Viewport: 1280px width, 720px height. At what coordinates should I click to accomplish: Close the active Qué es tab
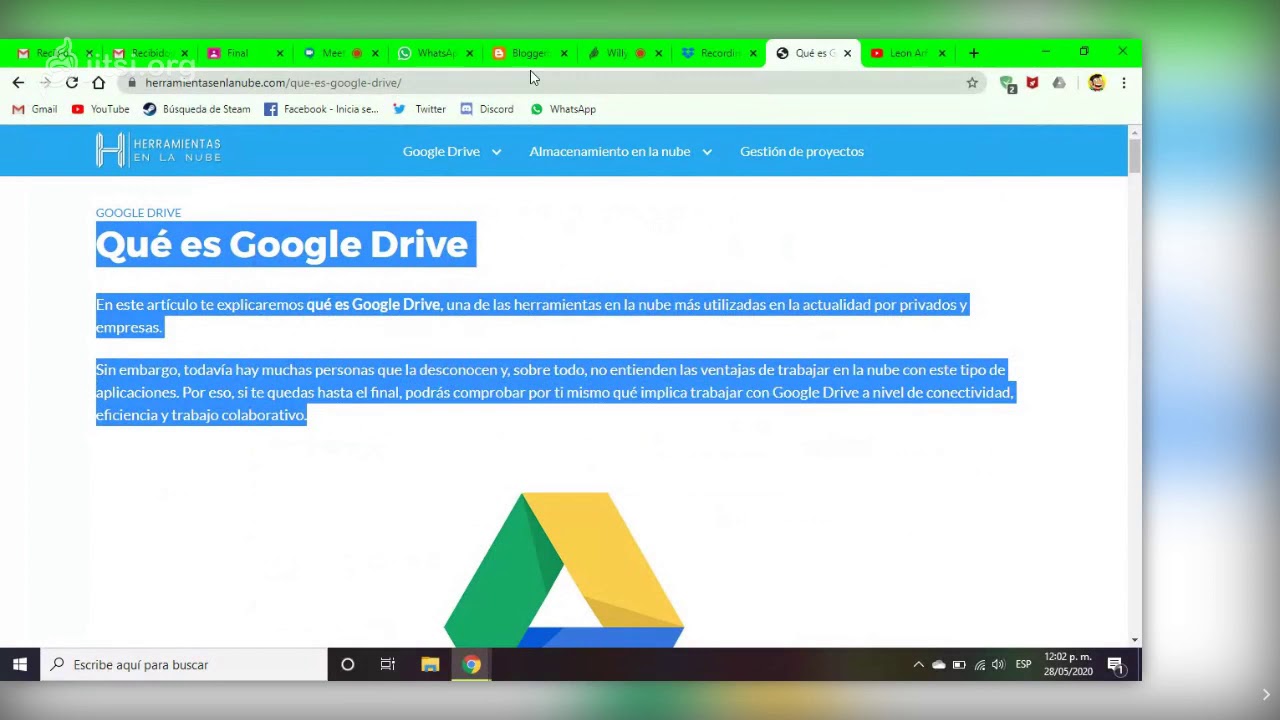tap(847, 54)
